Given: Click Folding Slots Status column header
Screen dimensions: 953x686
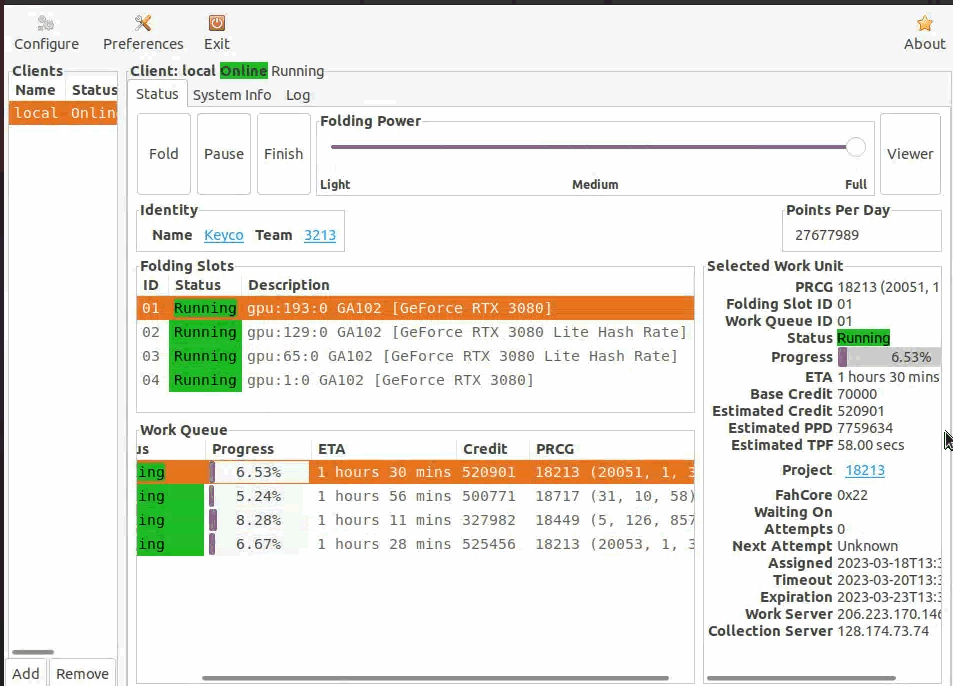Looking at the screenshot, I should click(204, 285).
